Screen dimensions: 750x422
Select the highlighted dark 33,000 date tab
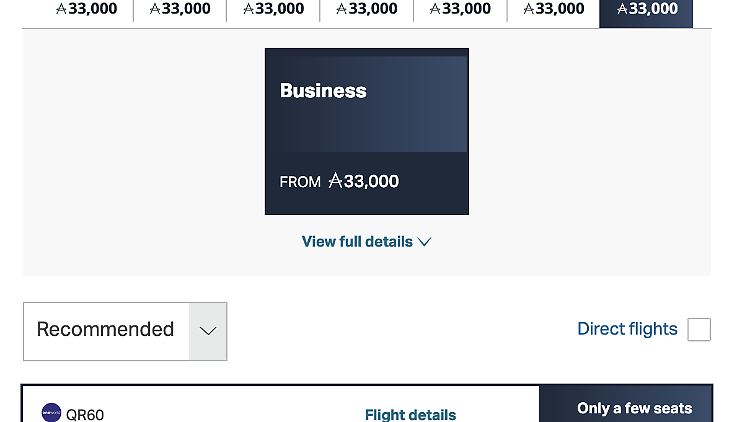646,12
